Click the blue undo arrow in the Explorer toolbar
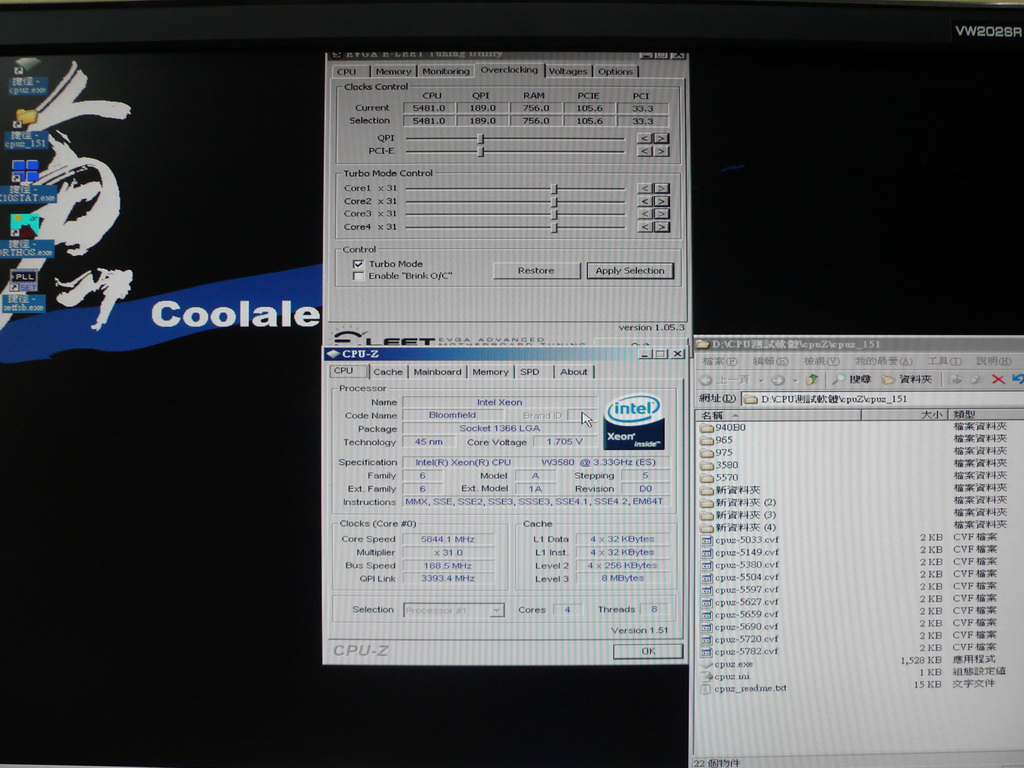Viewport: 1024px width, 768px height. click(1017, 379)
